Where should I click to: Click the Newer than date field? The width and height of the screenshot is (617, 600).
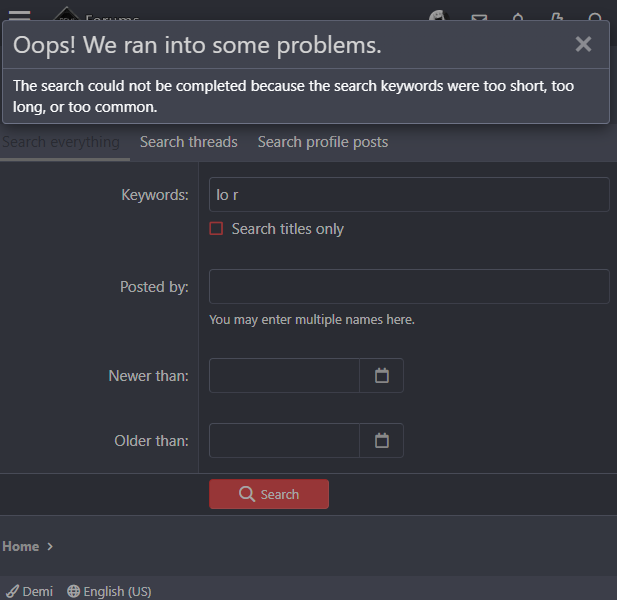pos(284,376)
